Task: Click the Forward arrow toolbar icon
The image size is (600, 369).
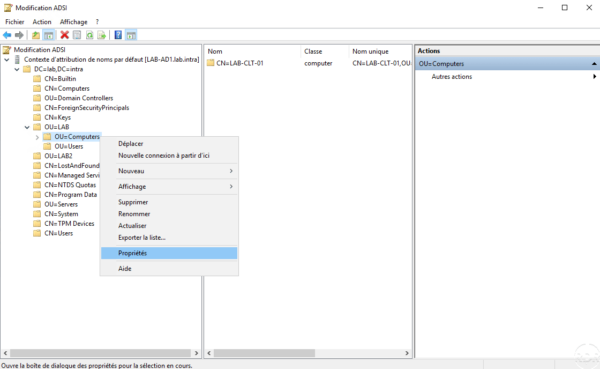Action: 19,35
